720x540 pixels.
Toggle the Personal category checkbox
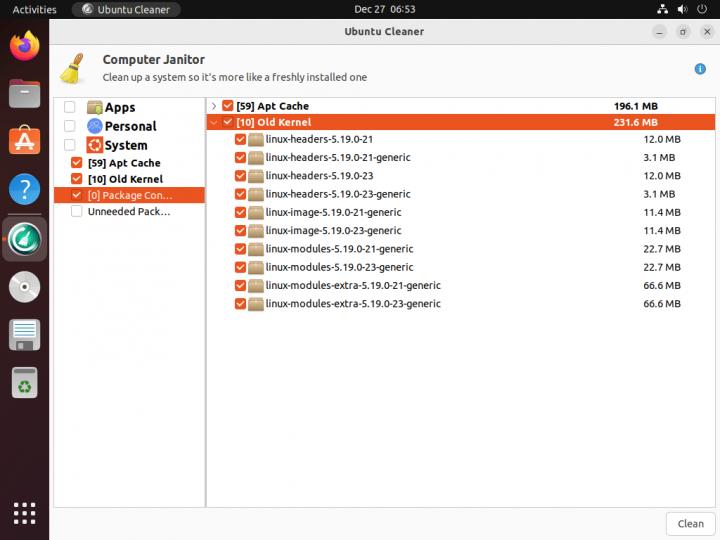[70, 126]
